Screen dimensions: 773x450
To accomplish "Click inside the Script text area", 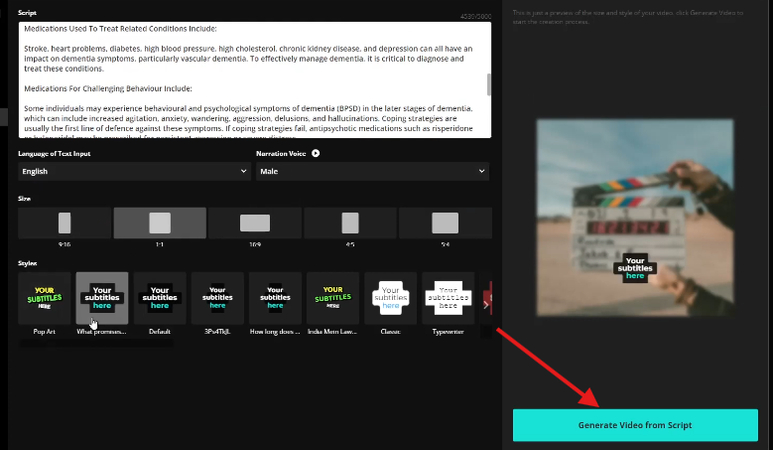I will 255,80.
